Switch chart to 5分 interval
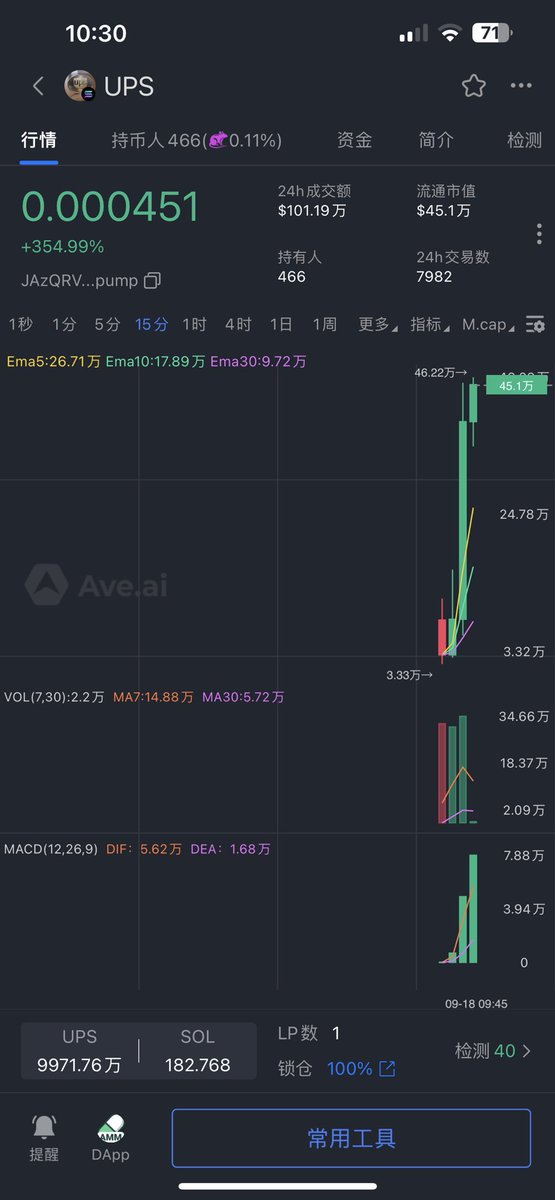Viewport: 555px width, 1200px height. pyautogui.click(x=107, y=324)
